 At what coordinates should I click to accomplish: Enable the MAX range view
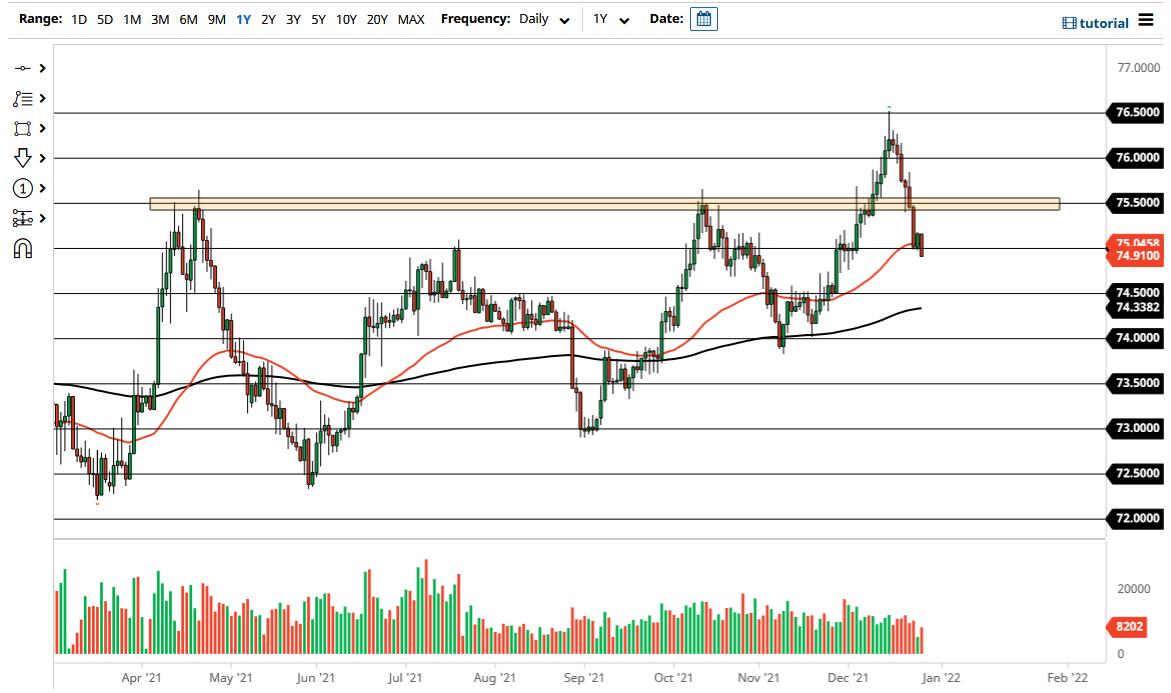tap(411, 19)
